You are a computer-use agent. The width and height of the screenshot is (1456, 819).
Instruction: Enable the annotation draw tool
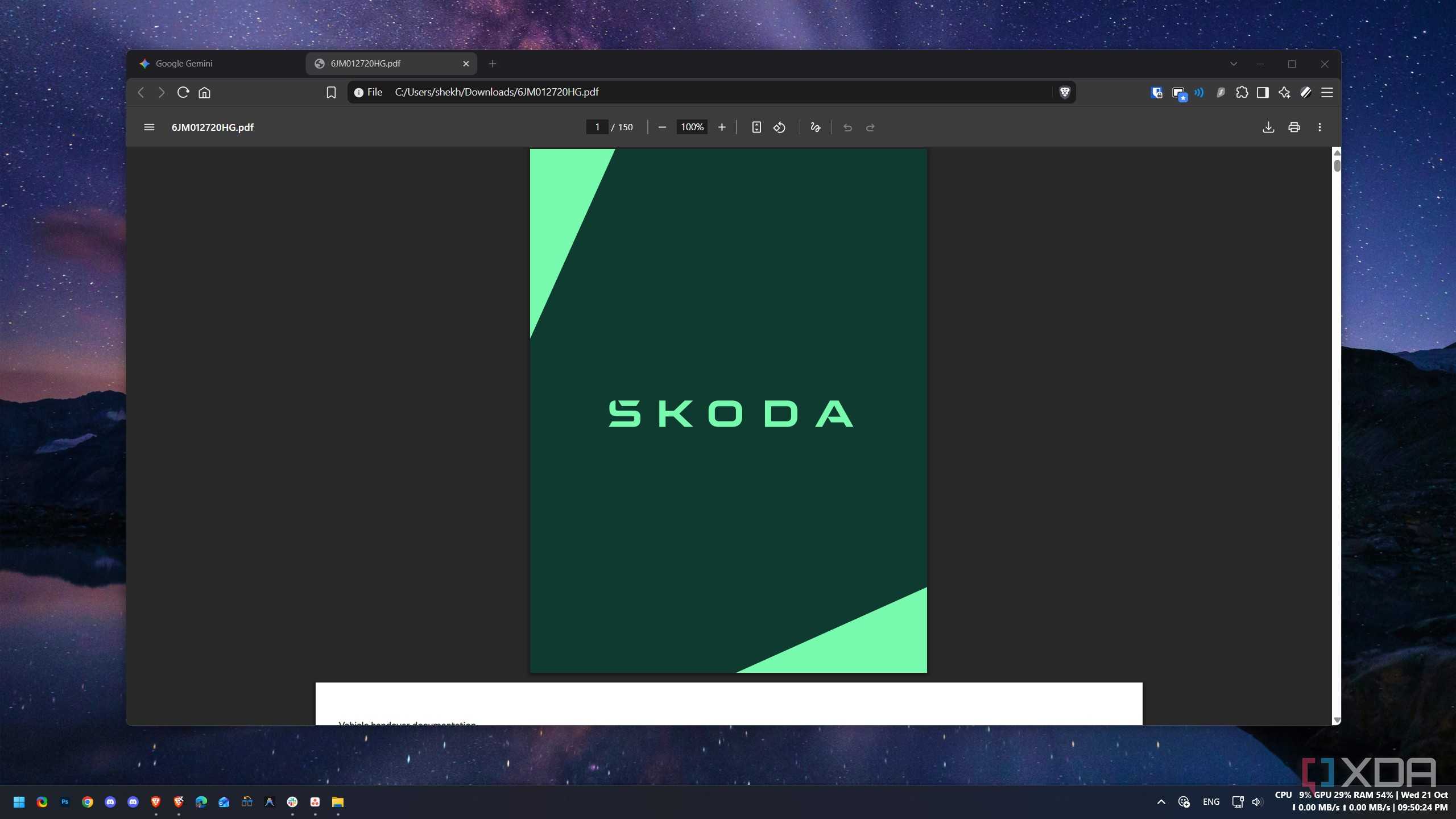pos(815,127)
